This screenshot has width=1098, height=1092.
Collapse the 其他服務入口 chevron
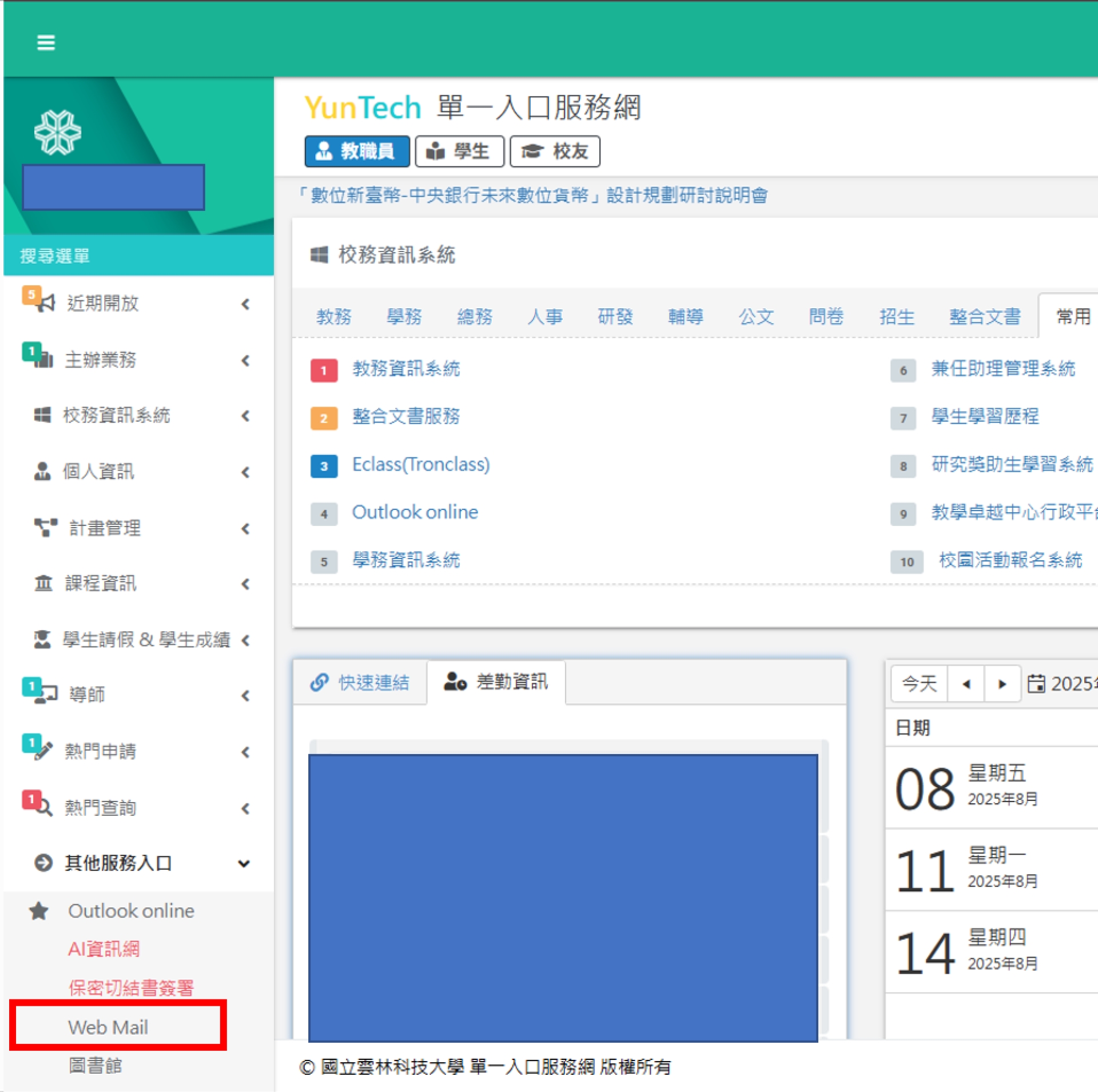(244, 863)
